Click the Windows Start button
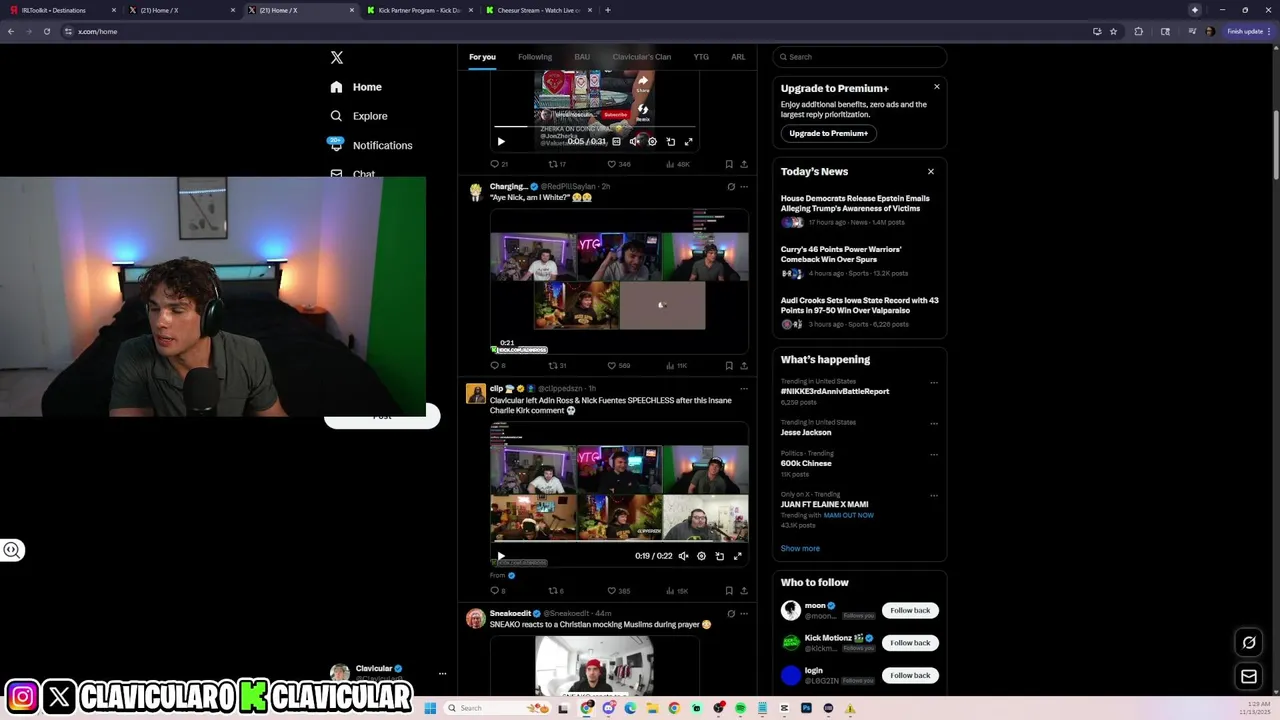Viewport: 1280px width, 720px height. [x=430, y=708]
